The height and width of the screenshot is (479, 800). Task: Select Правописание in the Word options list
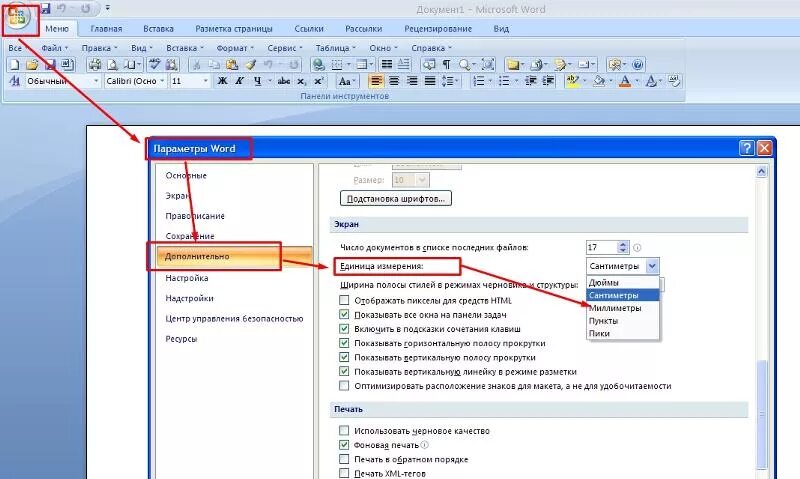click(x=195, y=216)
